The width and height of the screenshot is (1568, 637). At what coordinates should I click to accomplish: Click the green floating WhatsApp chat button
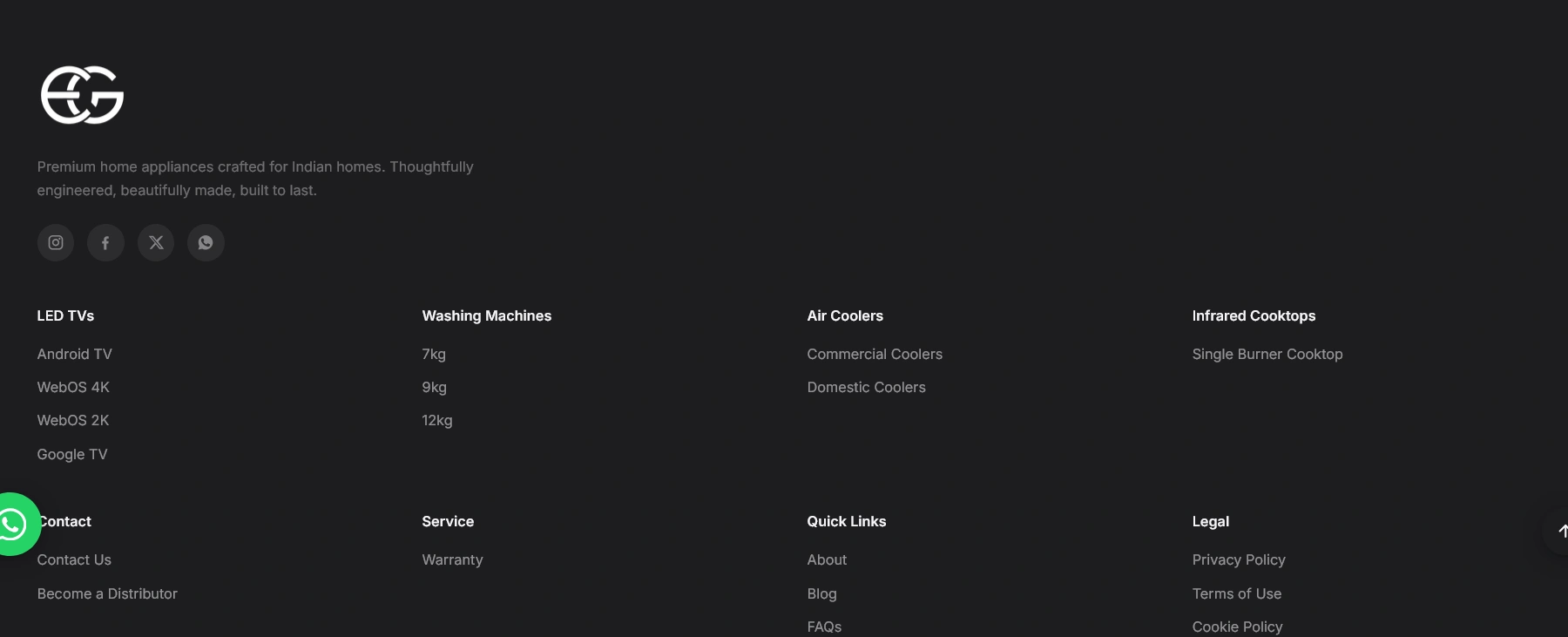click(x=12, y=524)
